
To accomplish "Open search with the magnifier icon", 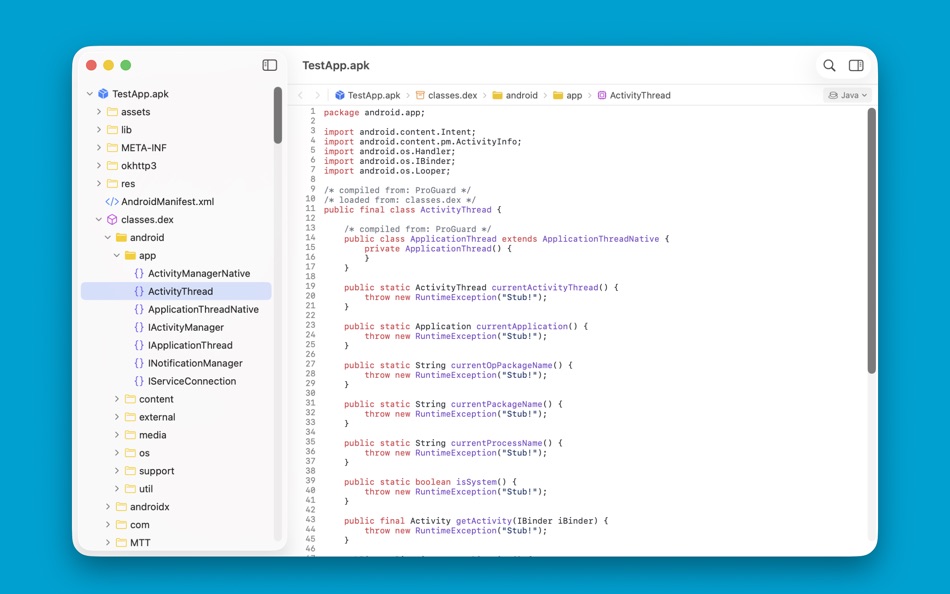I will coord(829,65).
